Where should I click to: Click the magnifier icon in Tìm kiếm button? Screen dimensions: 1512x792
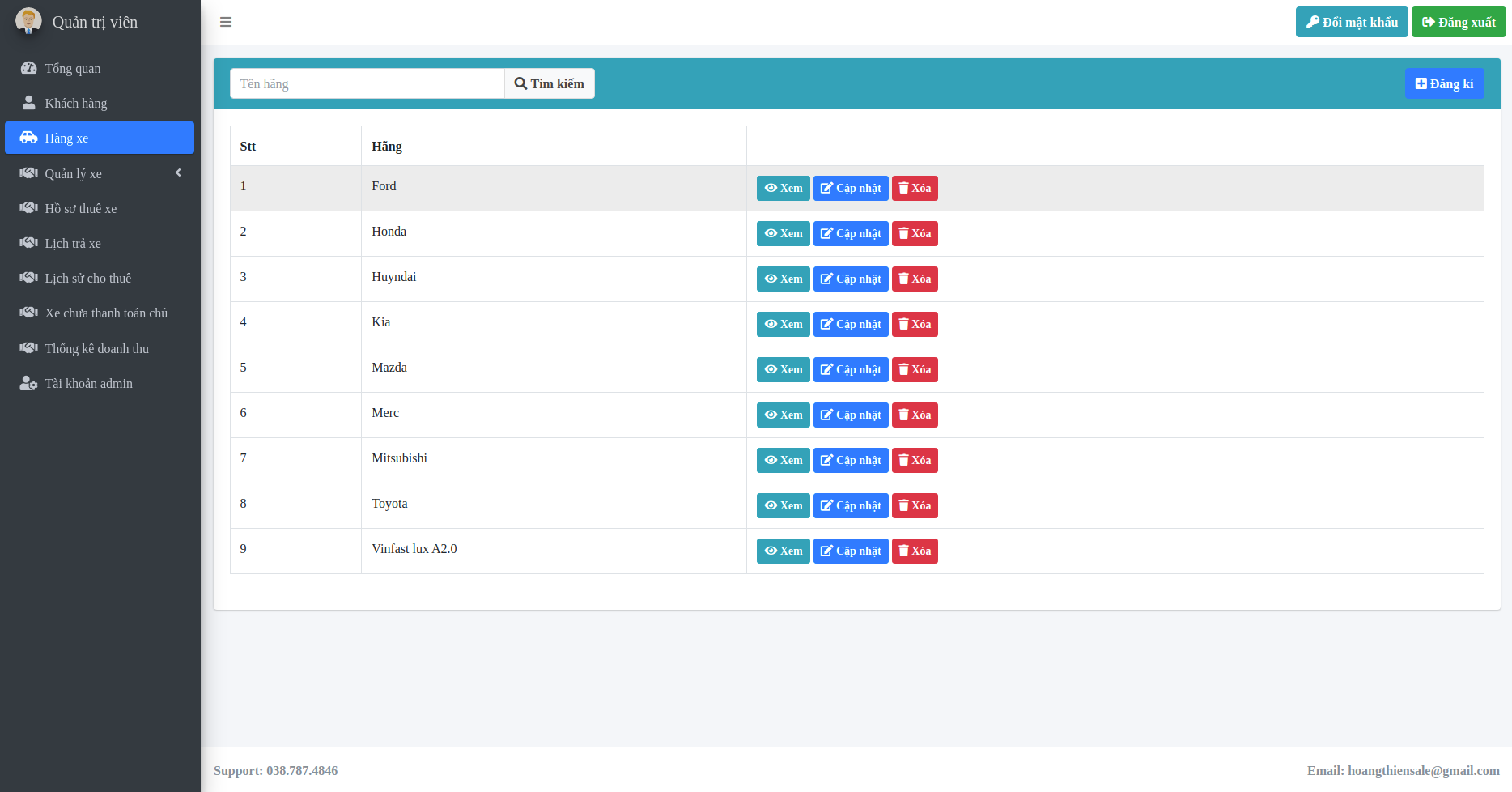coord(520,83)
